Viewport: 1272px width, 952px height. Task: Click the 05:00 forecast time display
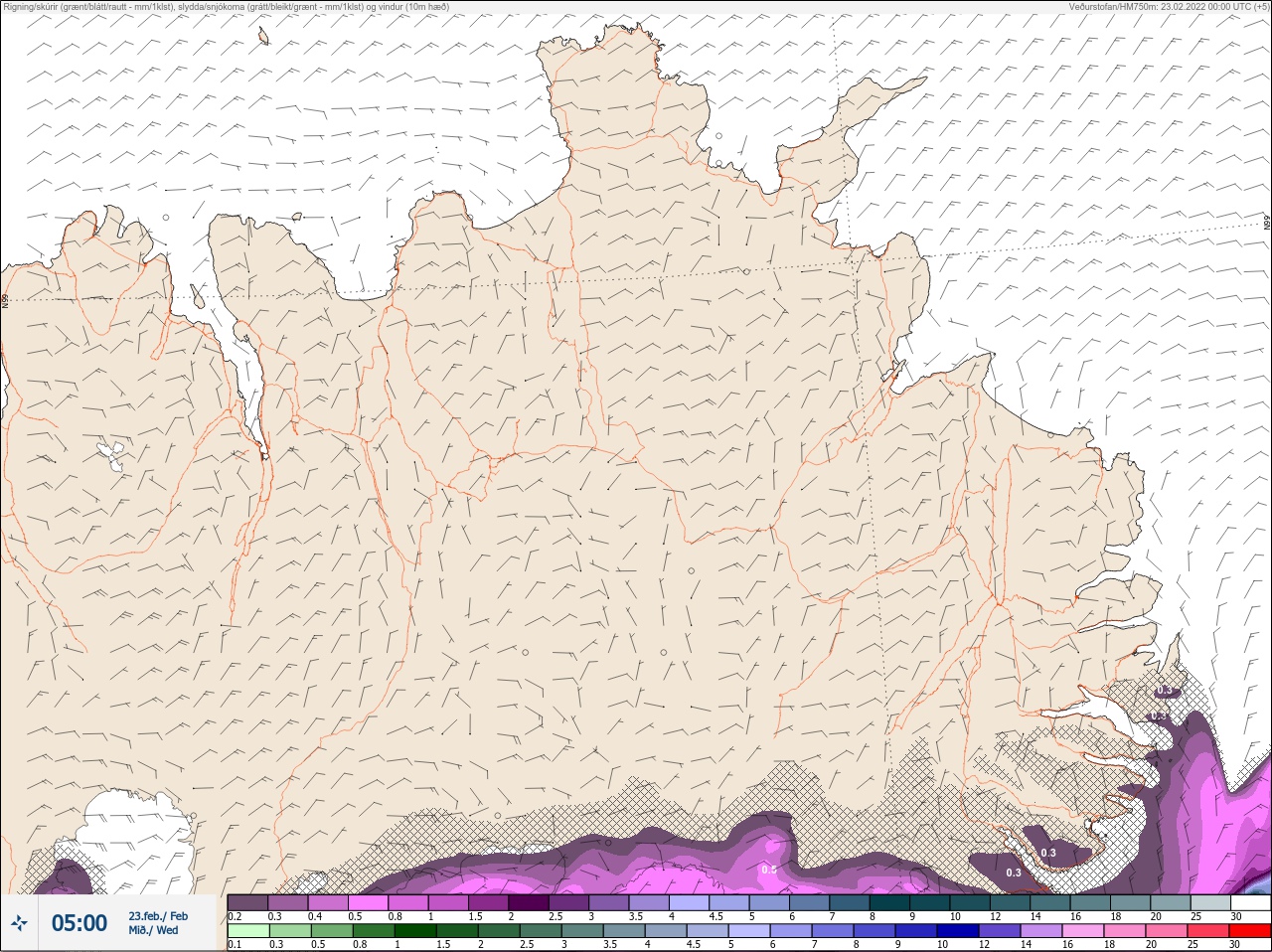79,923
